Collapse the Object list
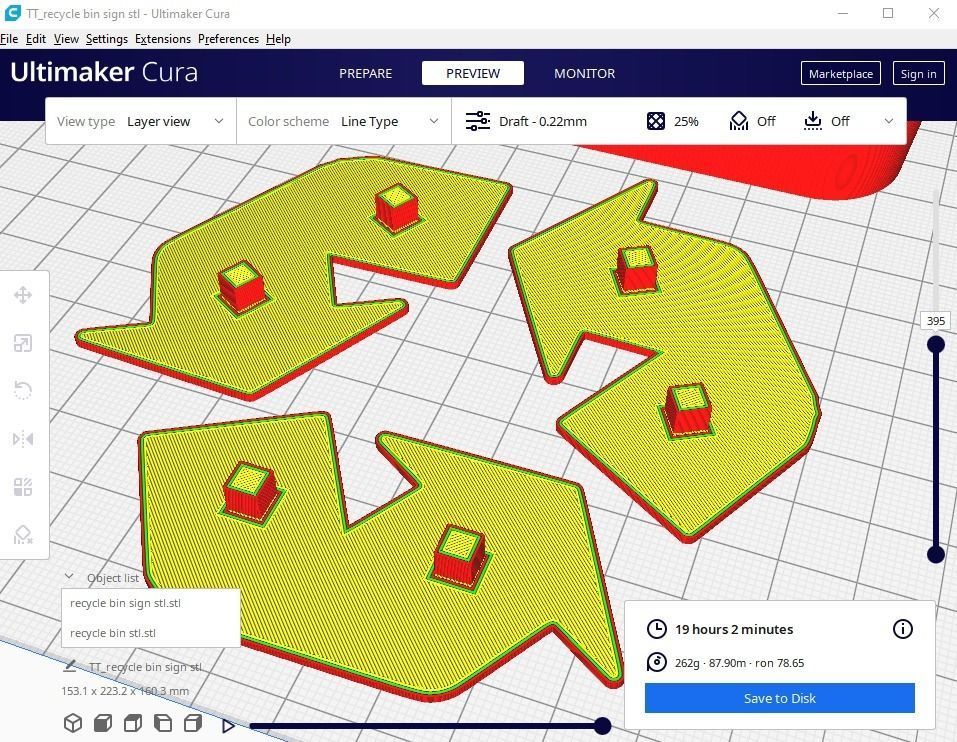Viewport: 957px width, 742px height. tap(69, 577)
